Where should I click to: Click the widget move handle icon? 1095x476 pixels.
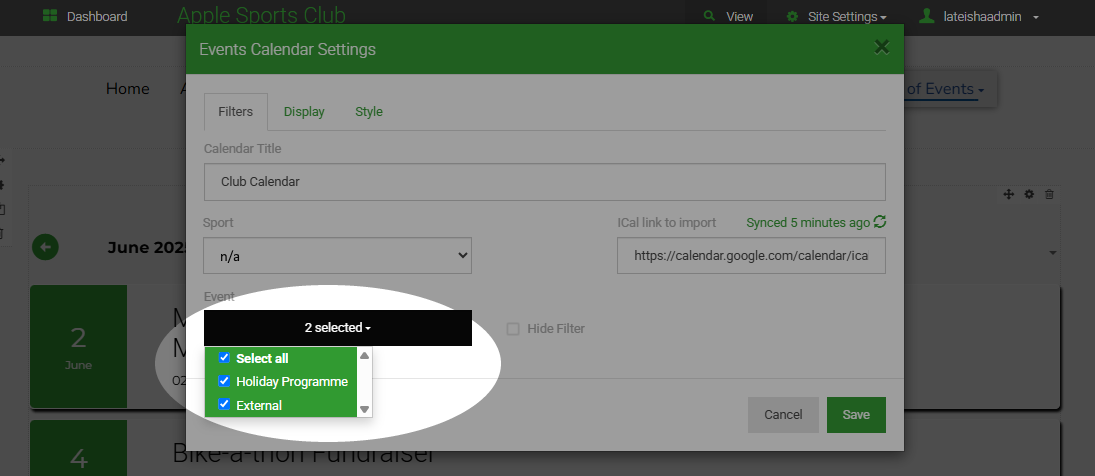click(1009, 194)
